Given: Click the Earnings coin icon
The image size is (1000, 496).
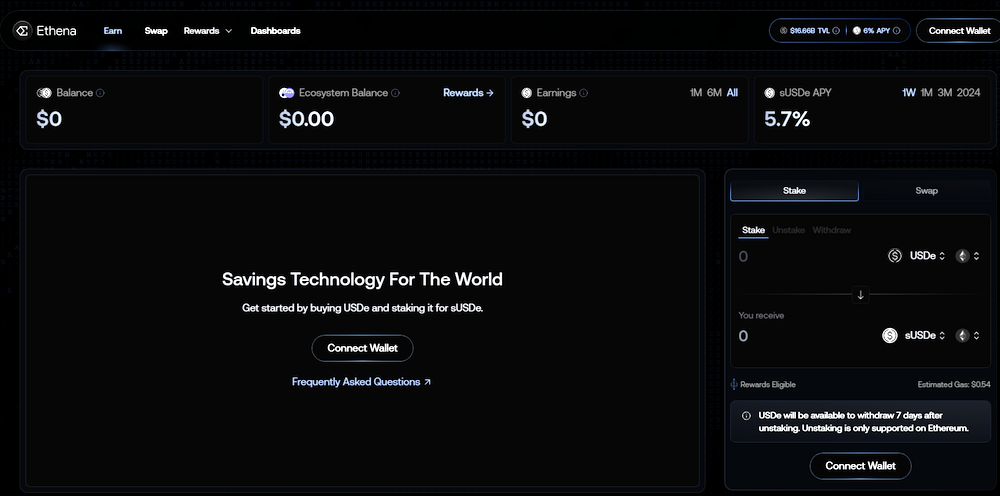Looking at the screenshot, I should (x=527, y=93).
